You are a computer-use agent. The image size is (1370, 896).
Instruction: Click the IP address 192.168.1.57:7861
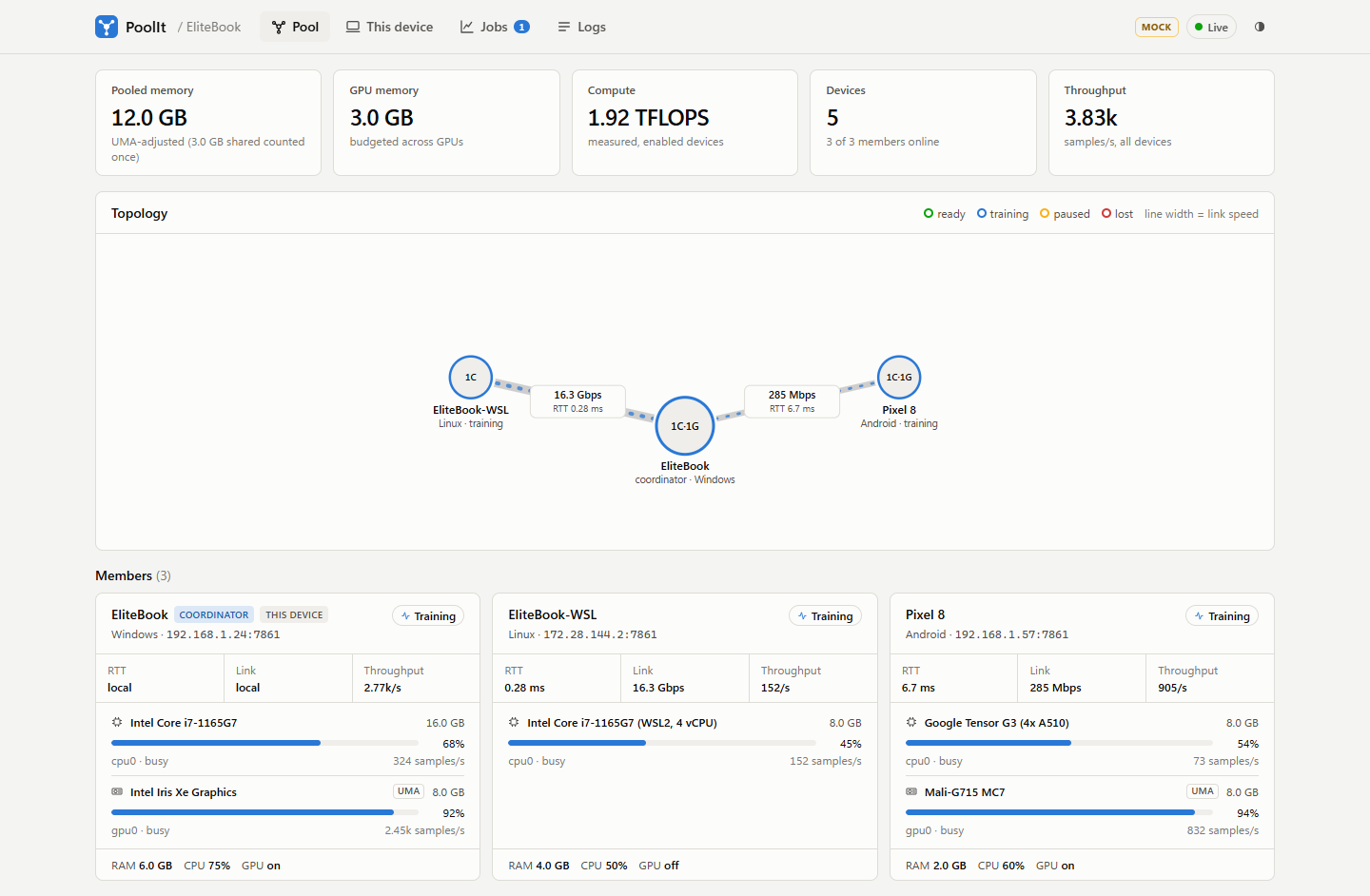pyautogui.click(x=1011, y=634)
